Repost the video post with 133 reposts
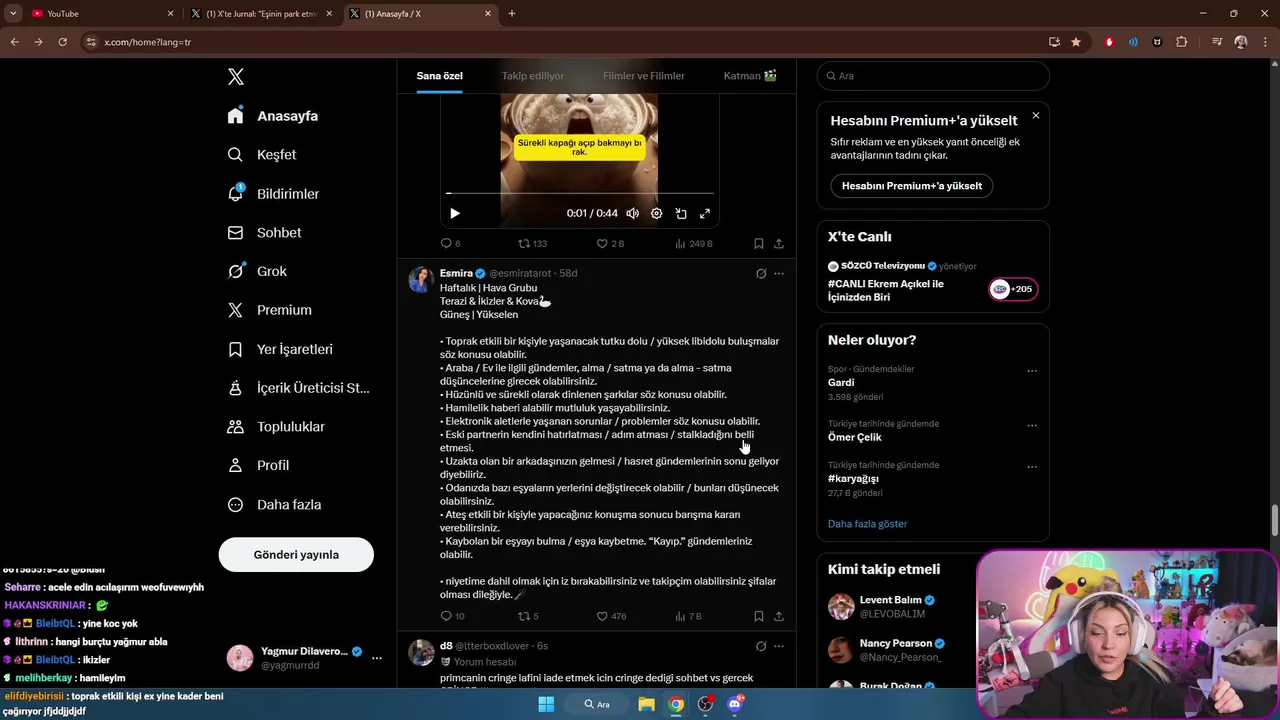The image size is (1280, 720). click(x=532, y=244)
